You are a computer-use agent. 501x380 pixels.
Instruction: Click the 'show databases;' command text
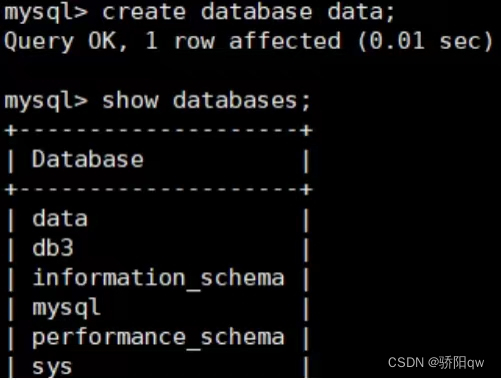coord(206,101)
